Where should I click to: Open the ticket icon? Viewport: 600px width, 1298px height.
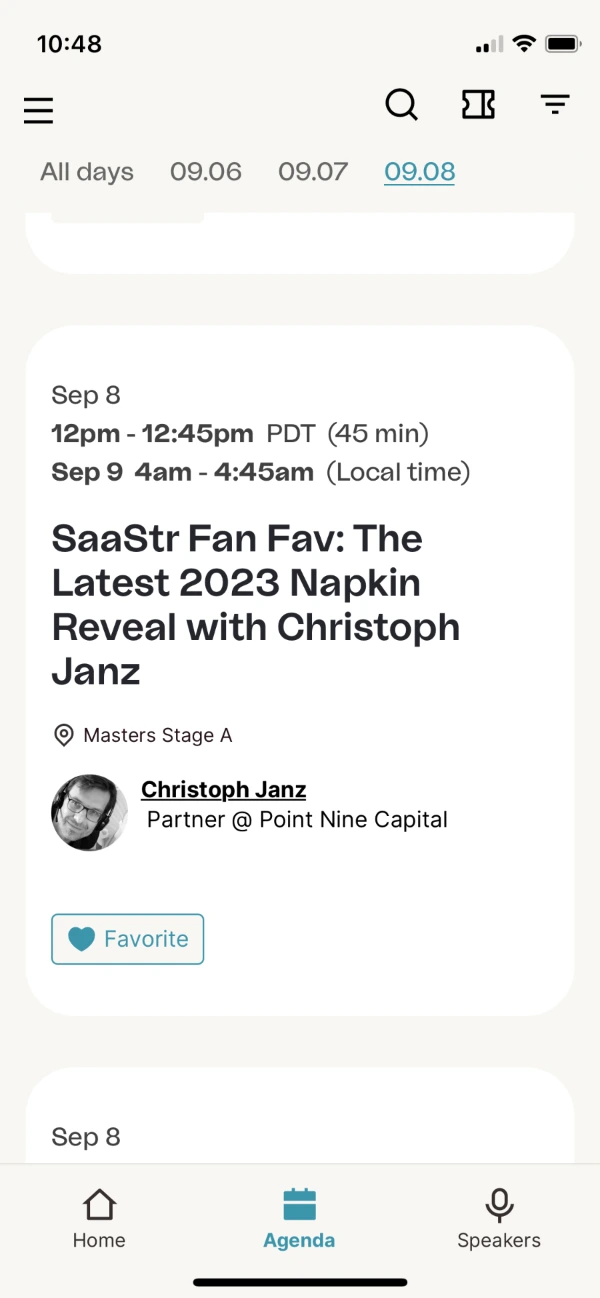pyautogui.click(x=478, y=104)
